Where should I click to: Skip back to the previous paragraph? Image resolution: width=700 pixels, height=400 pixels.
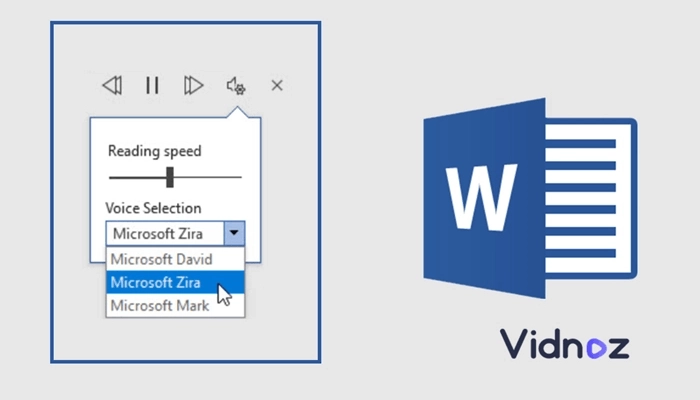point(112,85)
